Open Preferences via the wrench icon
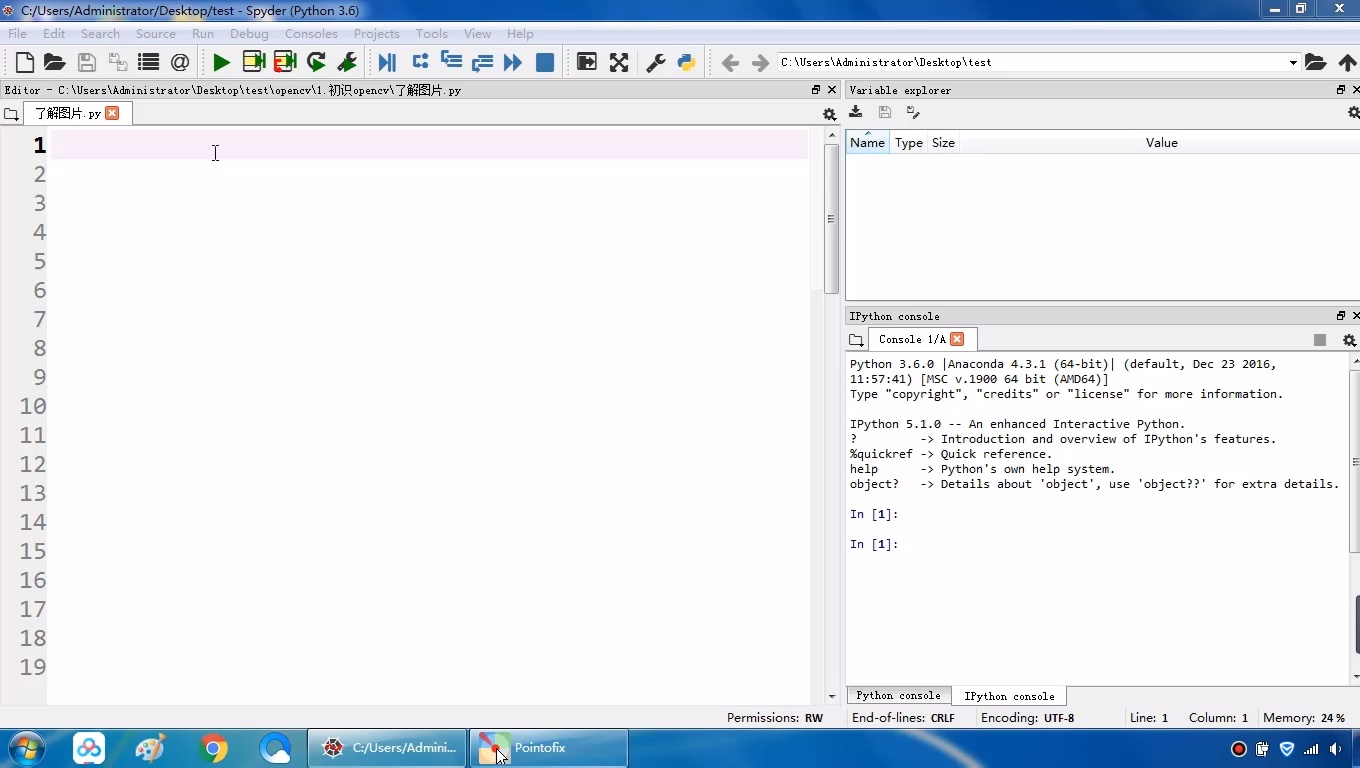Screen dimensions: 1360x768 coord(656,62)
